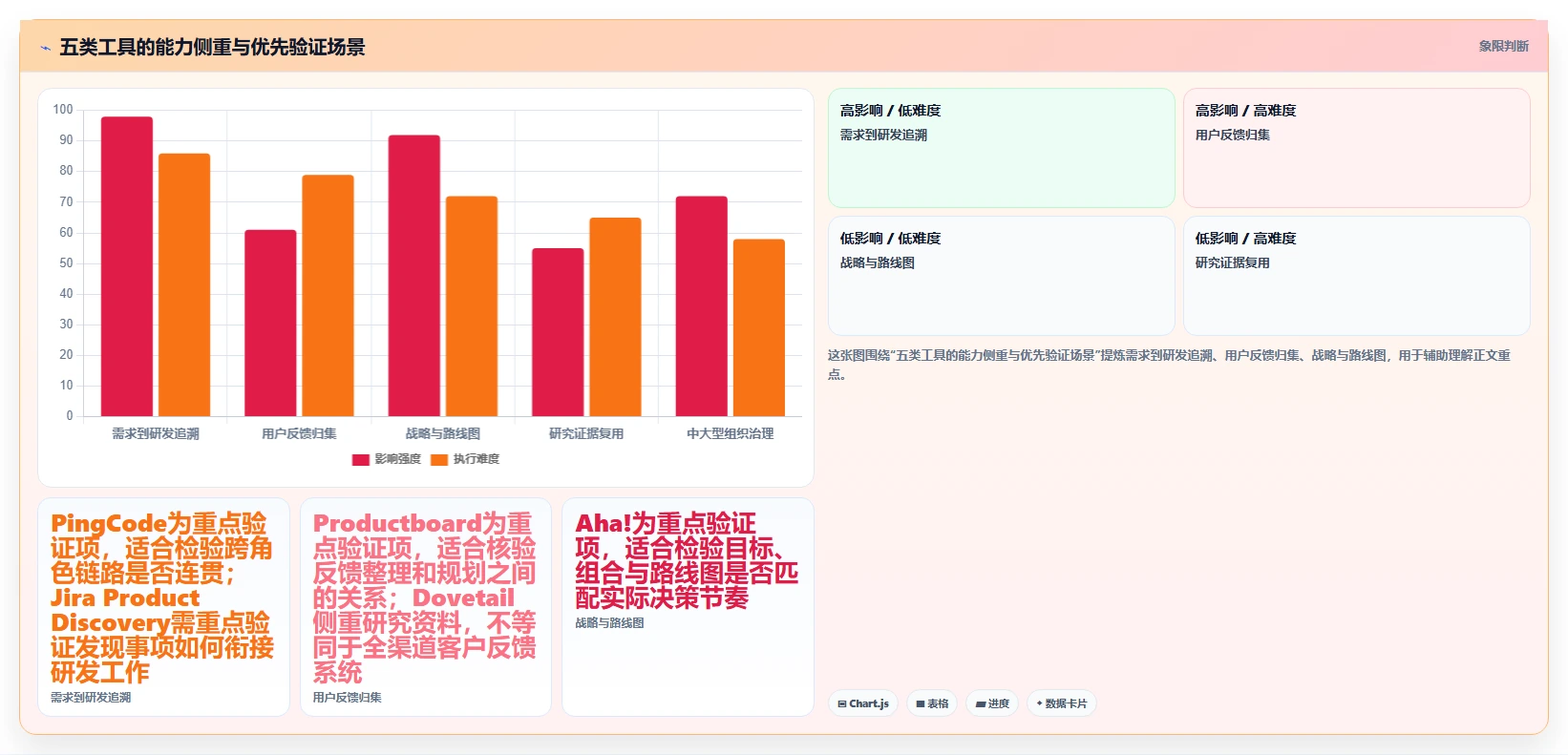Click orange 执行难度 bar for 战略与路线图
1568x755 pixels.
[x=472, y=306]
